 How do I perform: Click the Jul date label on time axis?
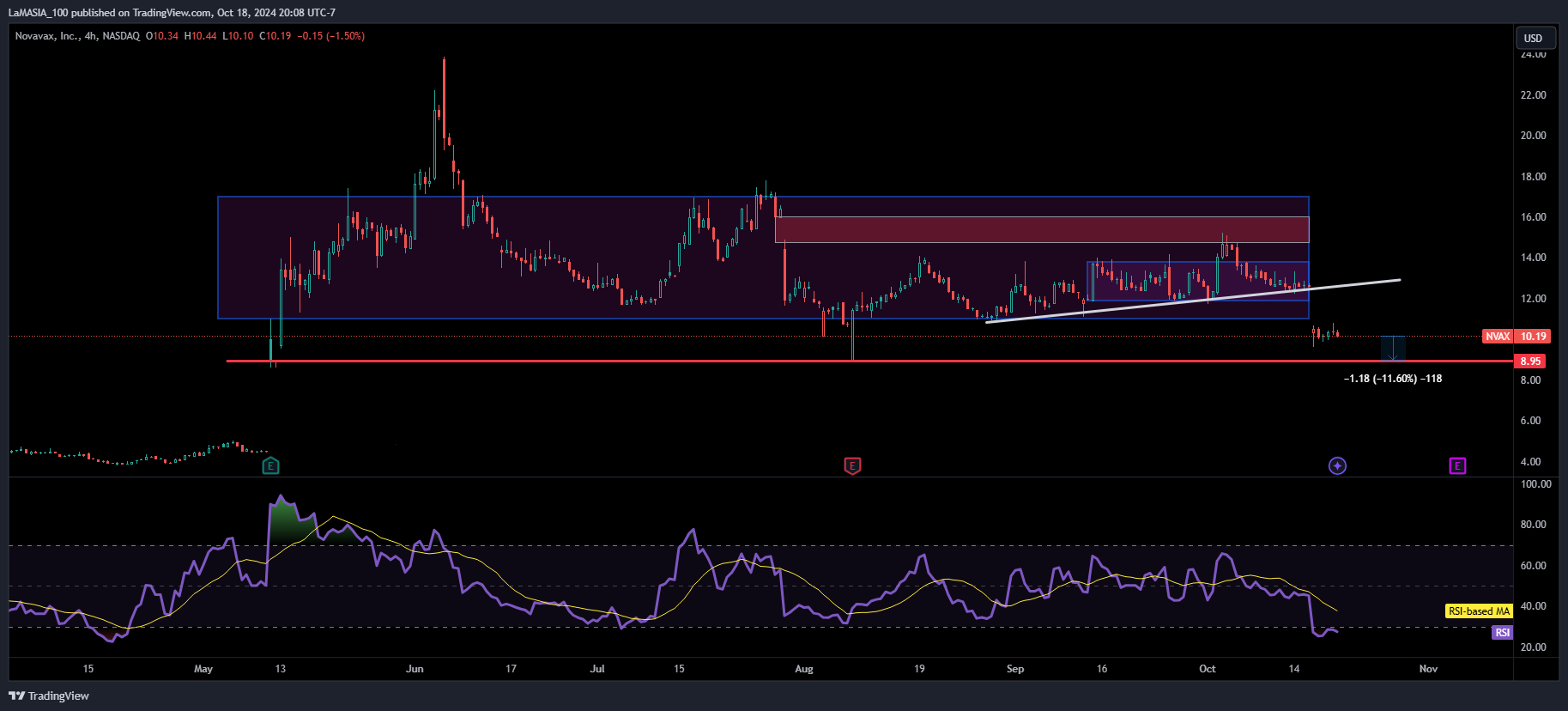[597, 669]
